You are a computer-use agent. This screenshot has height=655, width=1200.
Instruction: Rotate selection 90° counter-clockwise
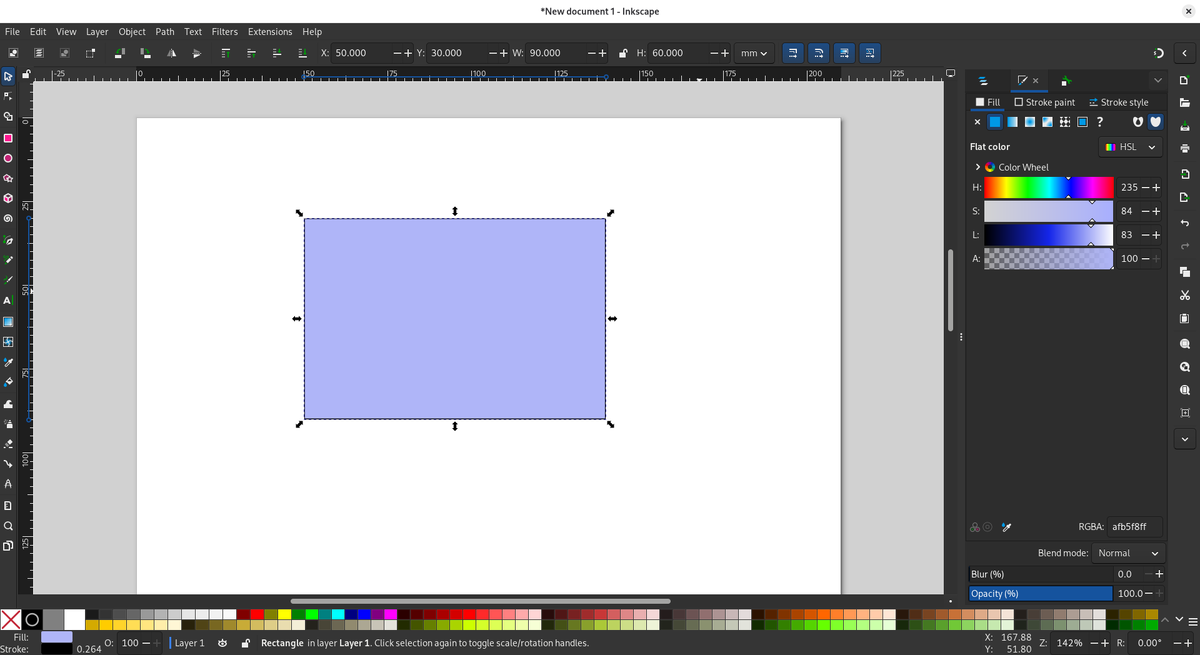[120, 53]
